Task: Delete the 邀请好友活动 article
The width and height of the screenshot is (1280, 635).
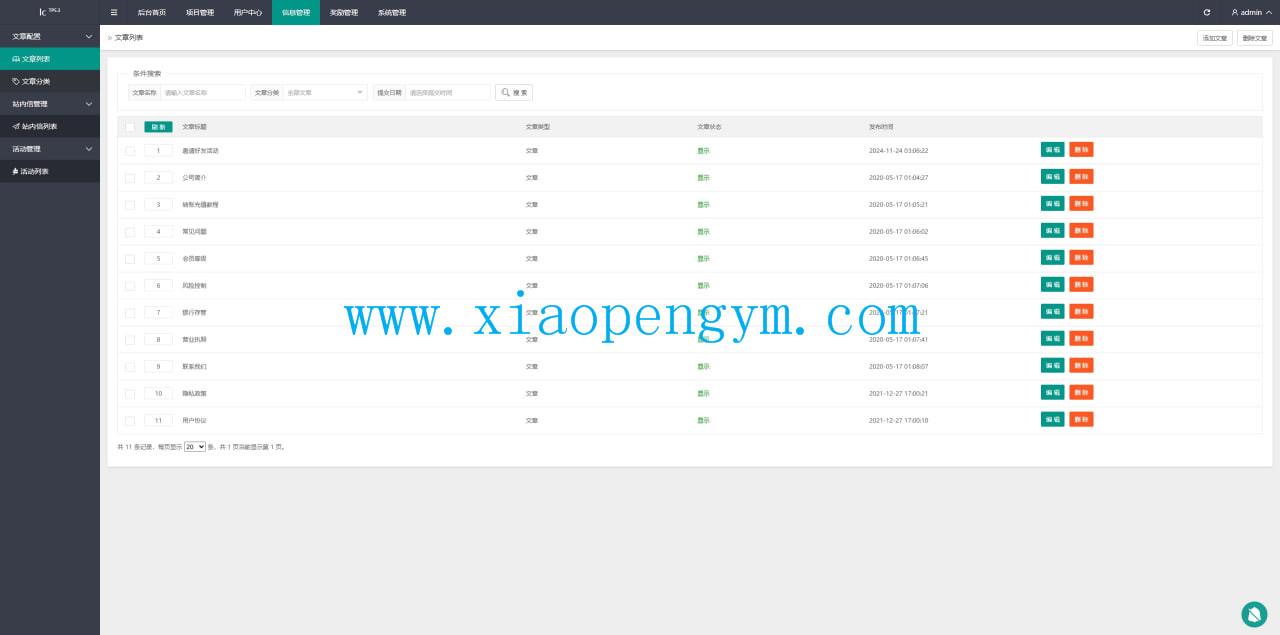Action: pyautogui.click(x=1081, y=150)
